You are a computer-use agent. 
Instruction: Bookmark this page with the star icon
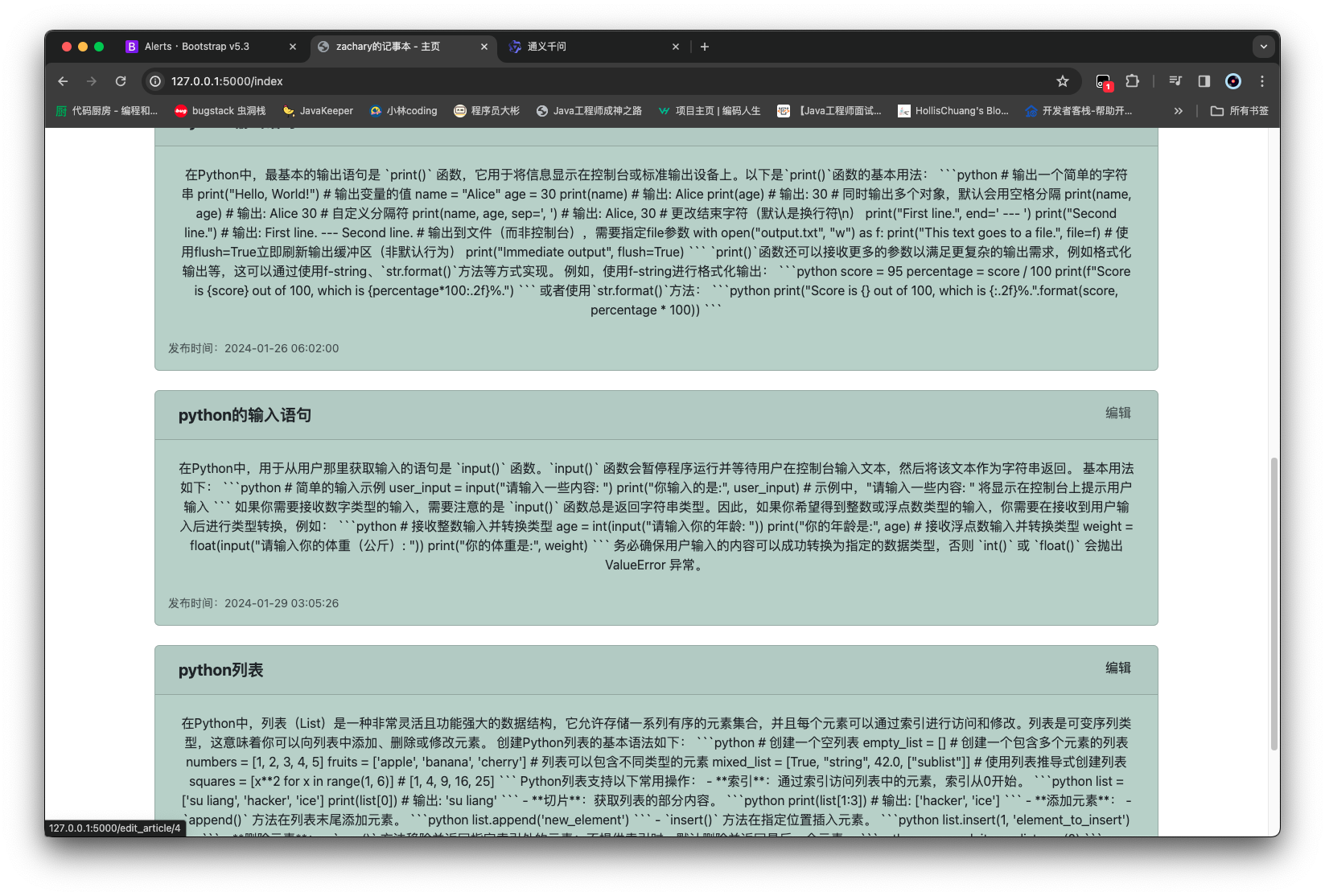click(x=1063, y=81)
